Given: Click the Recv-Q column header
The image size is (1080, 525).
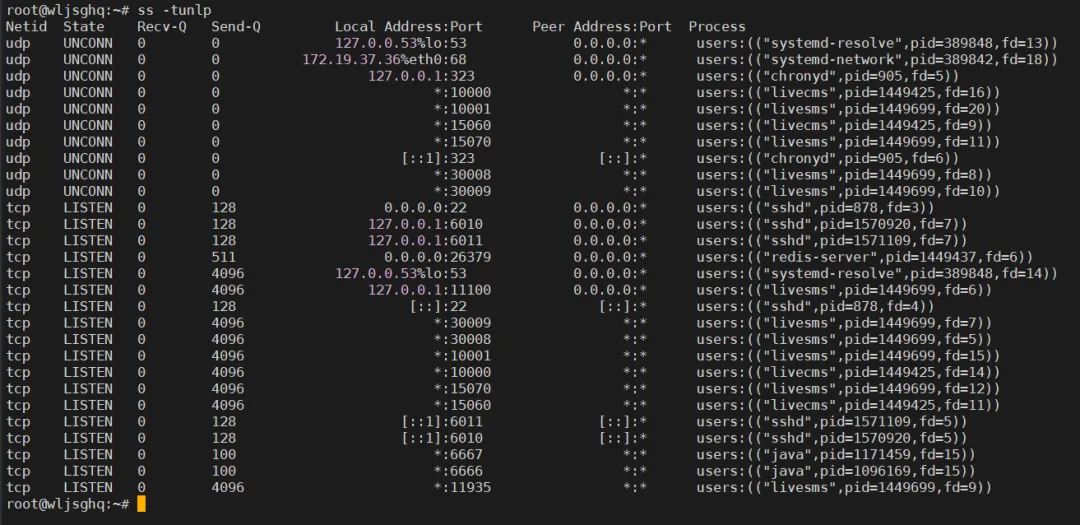Looking at the screenshot, I should (162, 26).
